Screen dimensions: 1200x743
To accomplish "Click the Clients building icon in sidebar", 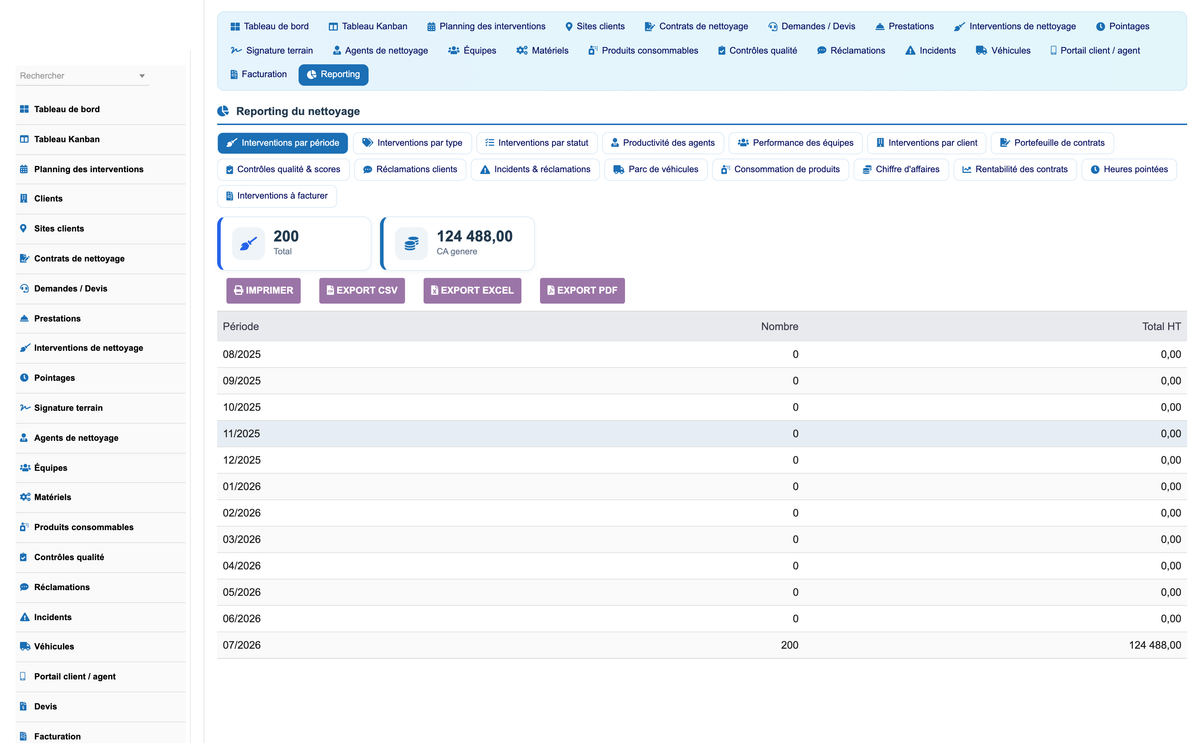I will 24,199.
